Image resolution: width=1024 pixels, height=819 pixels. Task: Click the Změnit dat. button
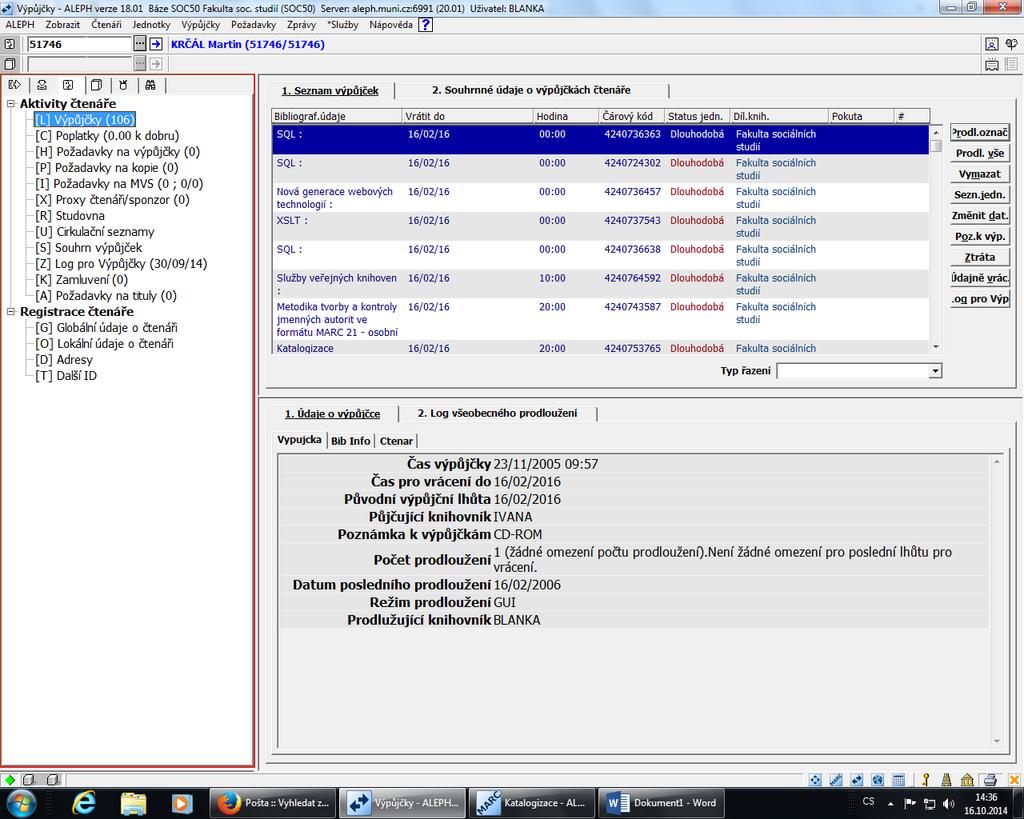pyautogui.click(x=980, y=216)
